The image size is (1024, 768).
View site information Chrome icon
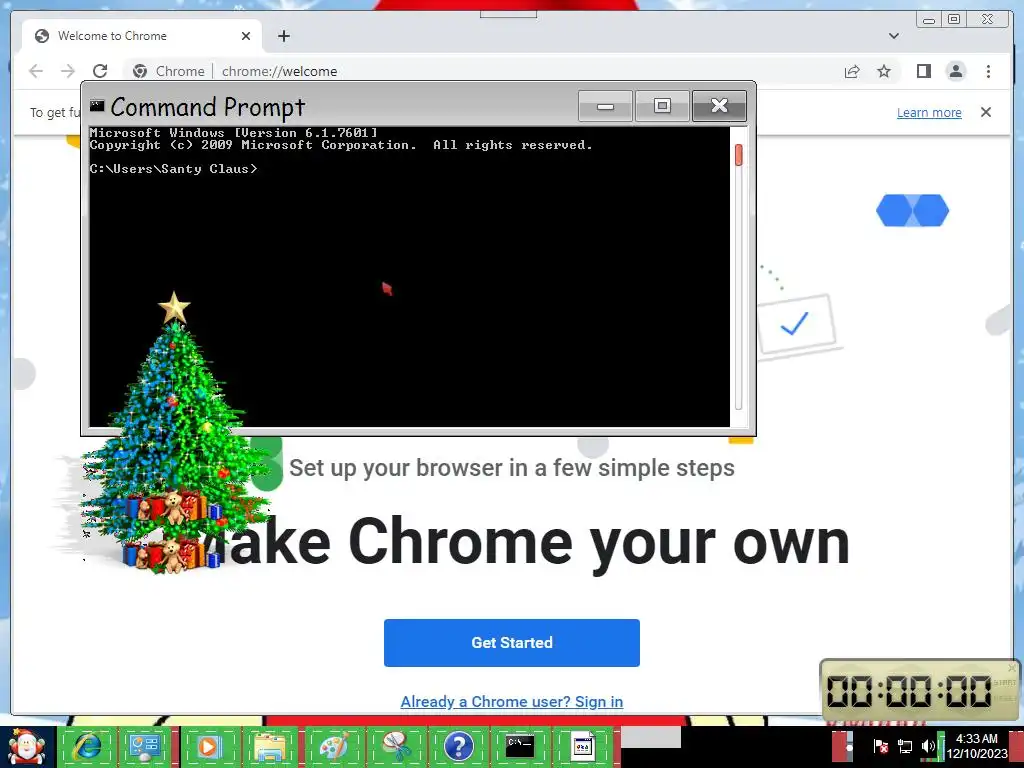coord(140,71)
